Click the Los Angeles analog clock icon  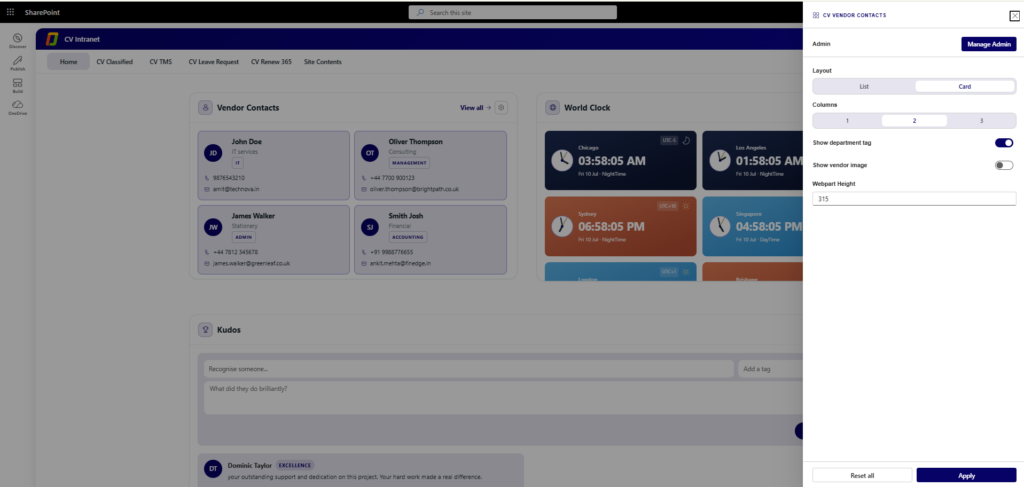720,161
